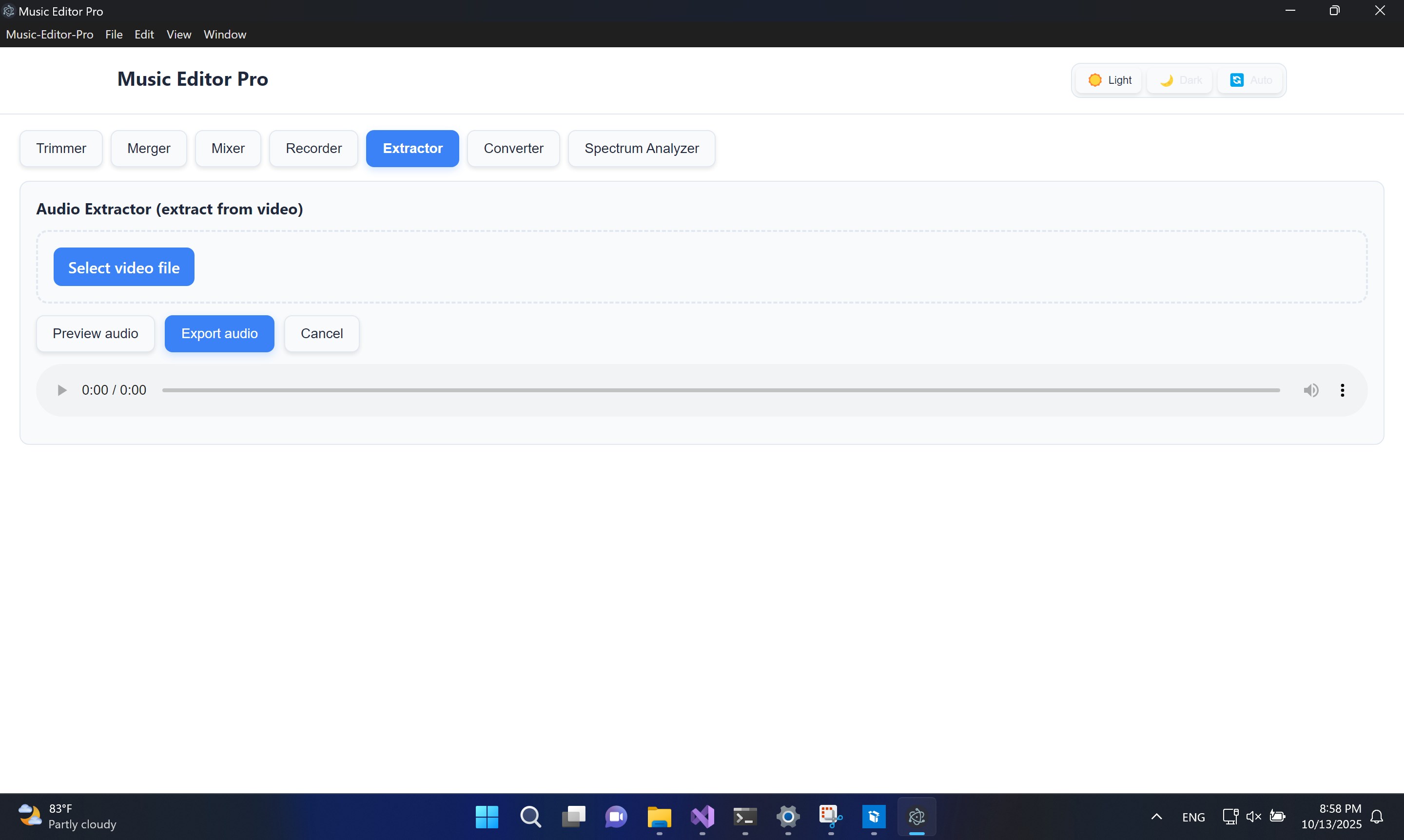The image size is (1404, 840).
Task: Switch to the Converter tab
Action: (x=514, y=148)
